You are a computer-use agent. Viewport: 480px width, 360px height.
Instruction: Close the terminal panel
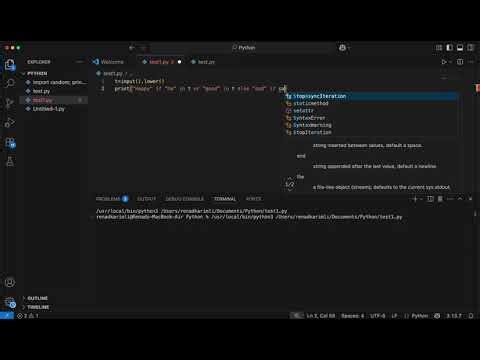[470, 199]
